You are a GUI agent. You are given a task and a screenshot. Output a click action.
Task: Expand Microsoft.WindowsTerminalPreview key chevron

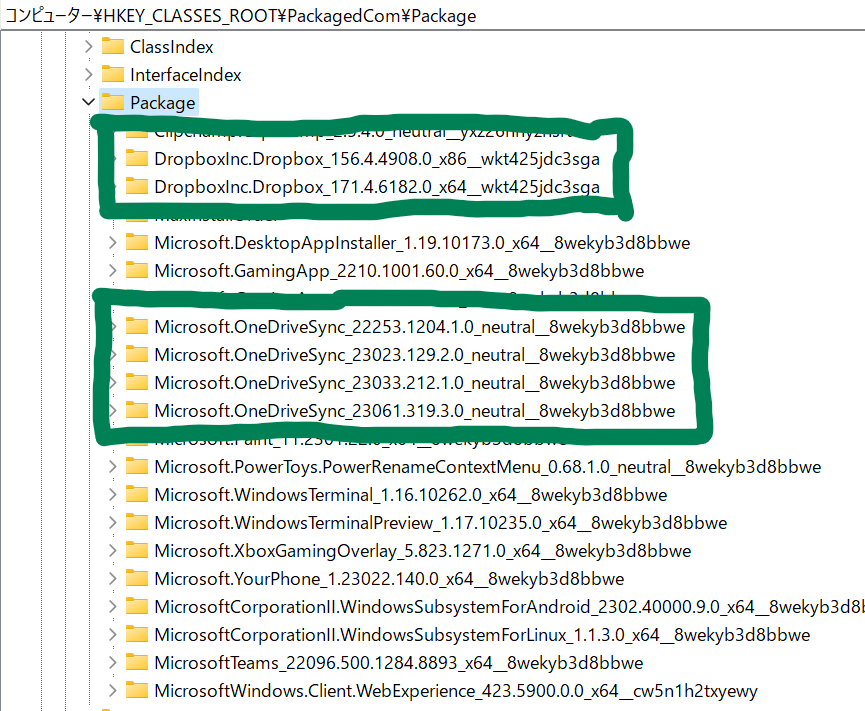click(113, 522)
